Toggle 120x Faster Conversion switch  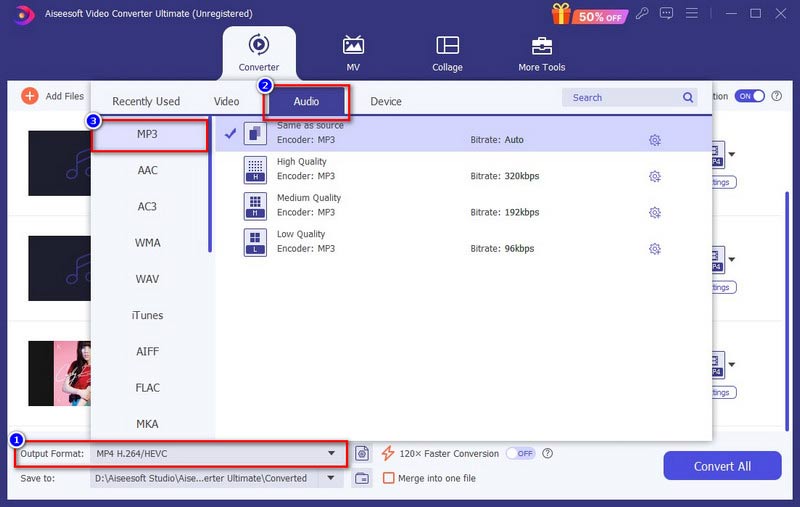[520, 453]
